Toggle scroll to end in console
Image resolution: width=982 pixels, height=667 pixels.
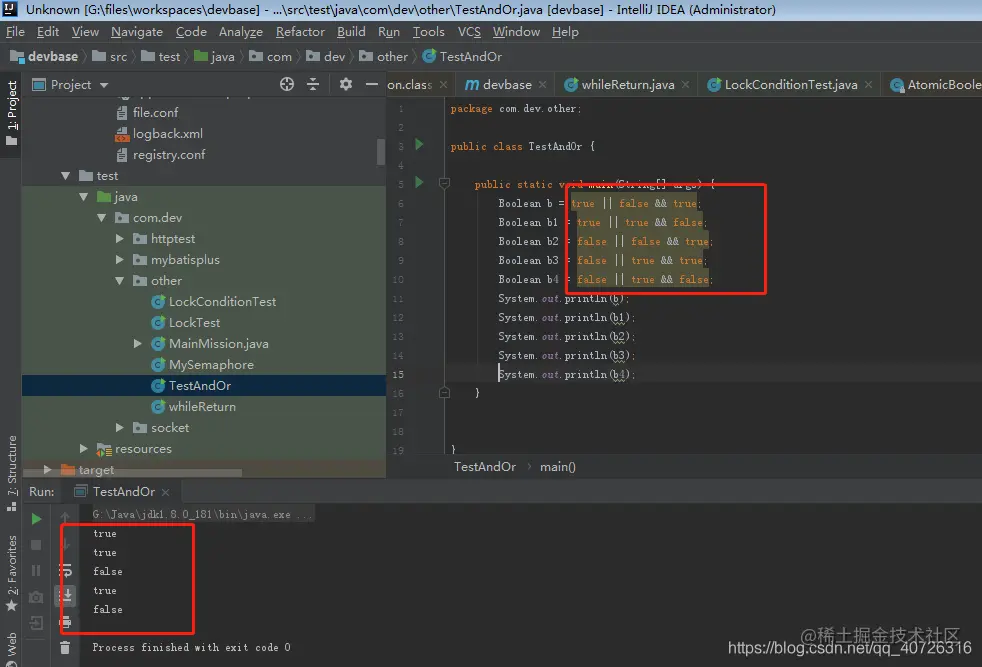pos(66,595)
